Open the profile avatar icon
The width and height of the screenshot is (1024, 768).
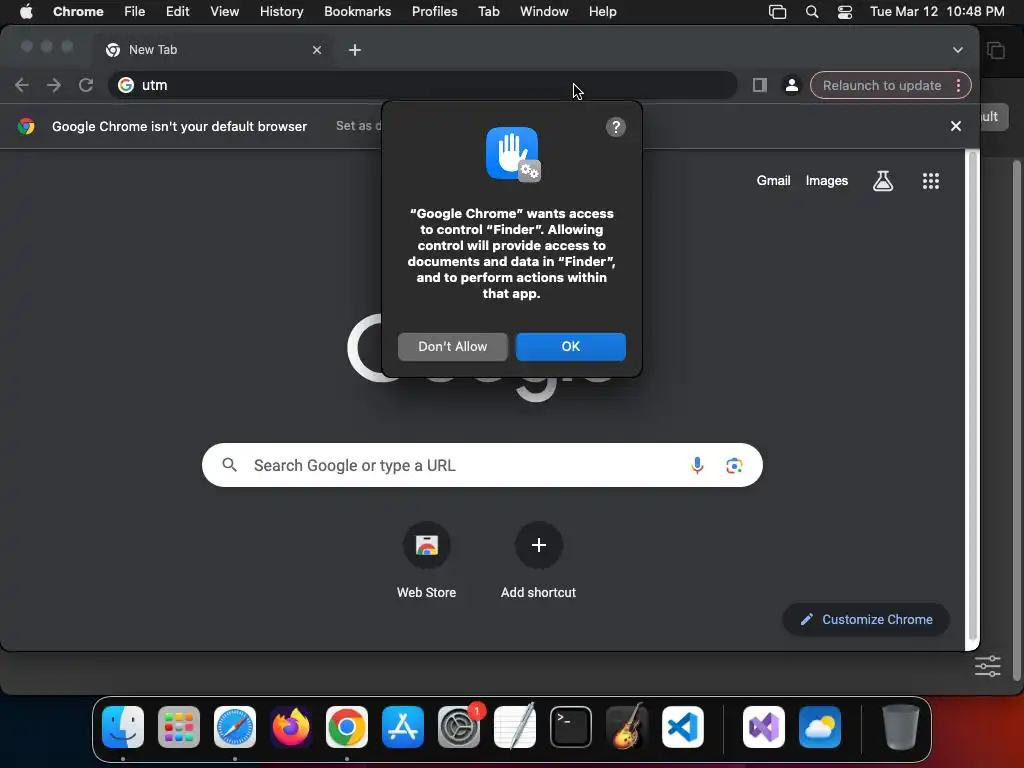(x=792, y=85)
